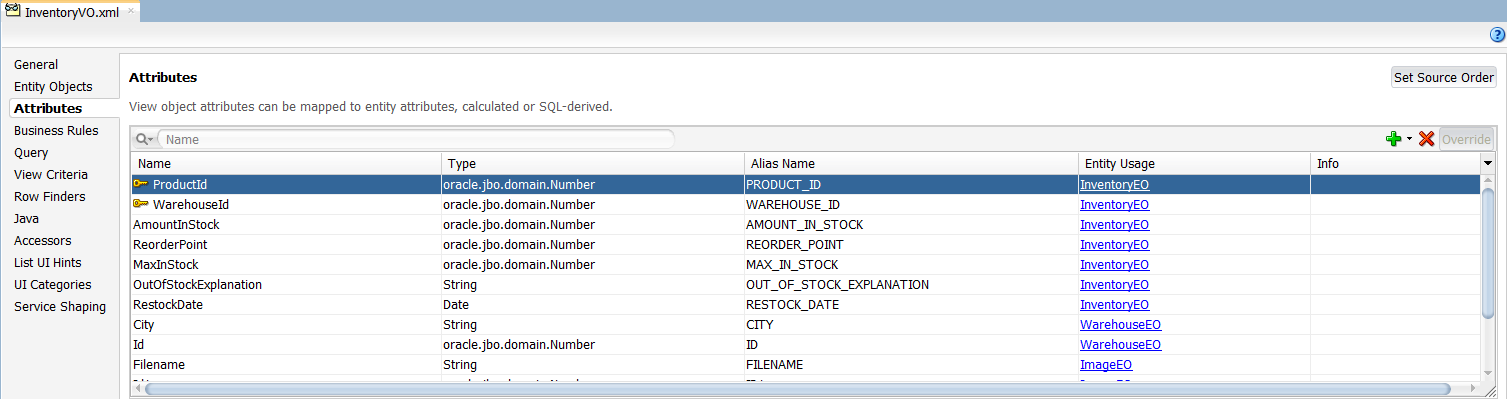Follow InventoryEO link in RestockDate row
Screen dimensions: 1507x399
coord(1114,304)
